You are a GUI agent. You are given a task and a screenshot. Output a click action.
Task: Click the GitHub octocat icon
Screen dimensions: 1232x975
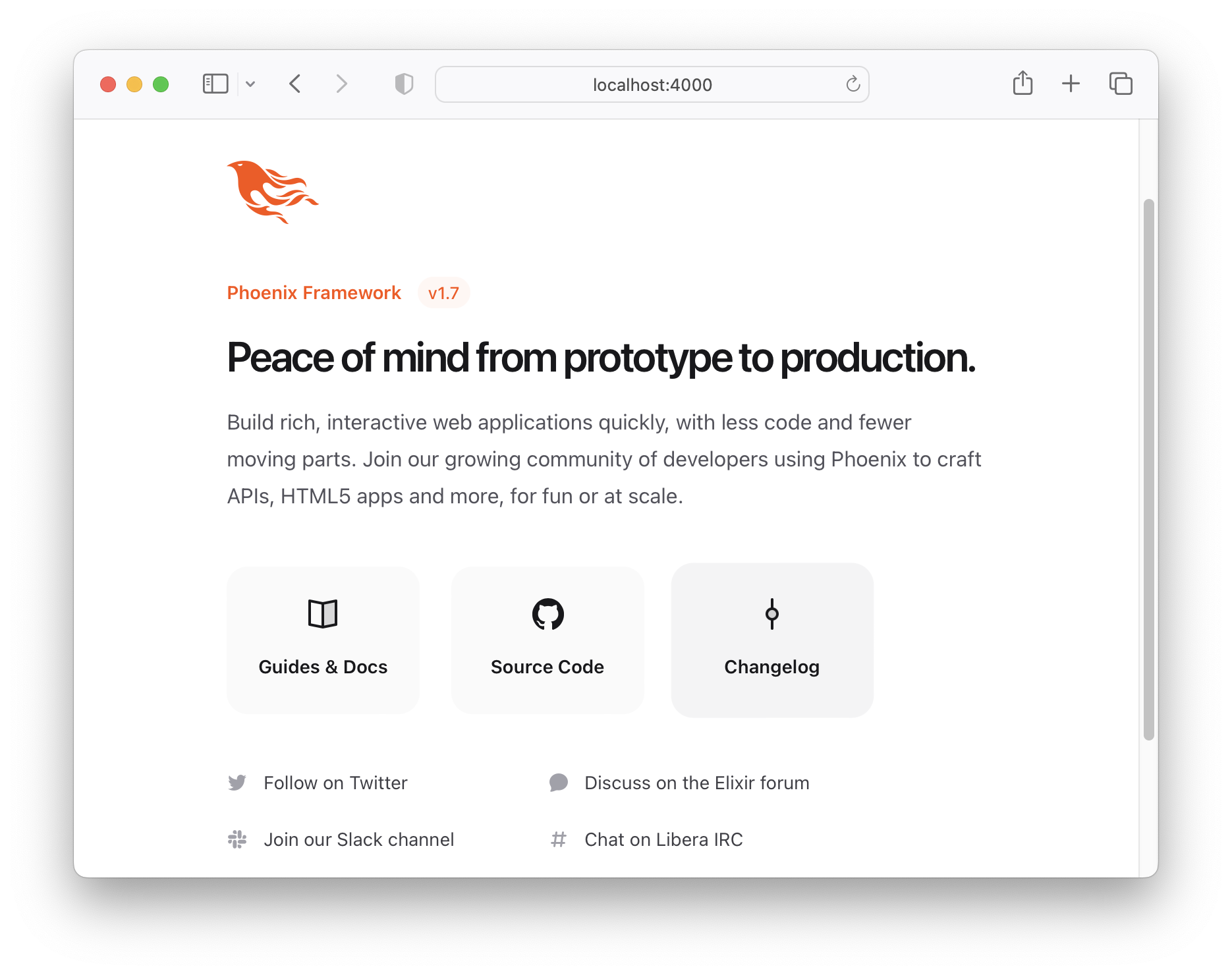[548, 614]
